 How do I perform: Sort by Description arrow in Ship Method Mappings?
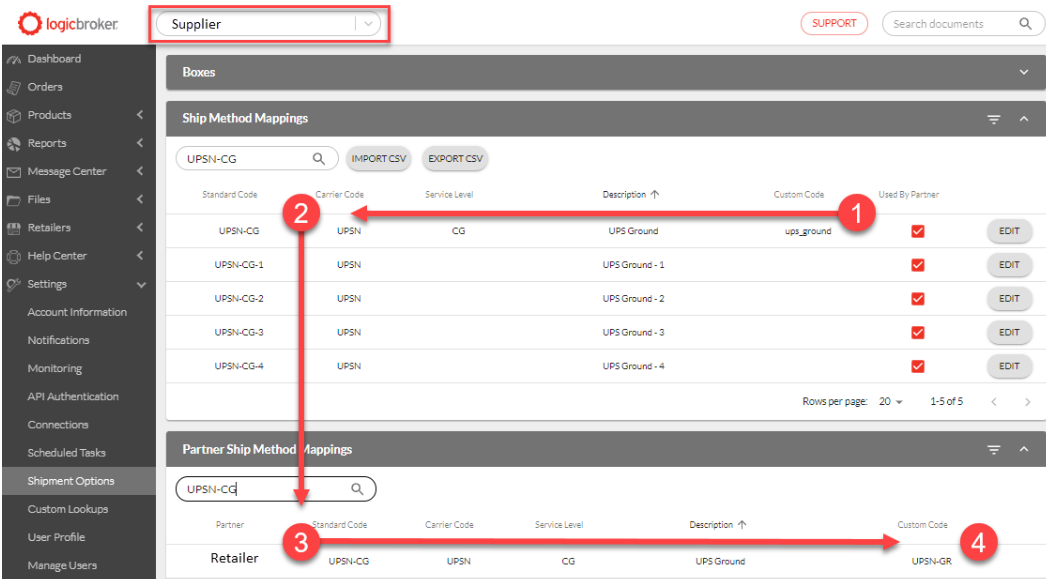click(655, 194)
